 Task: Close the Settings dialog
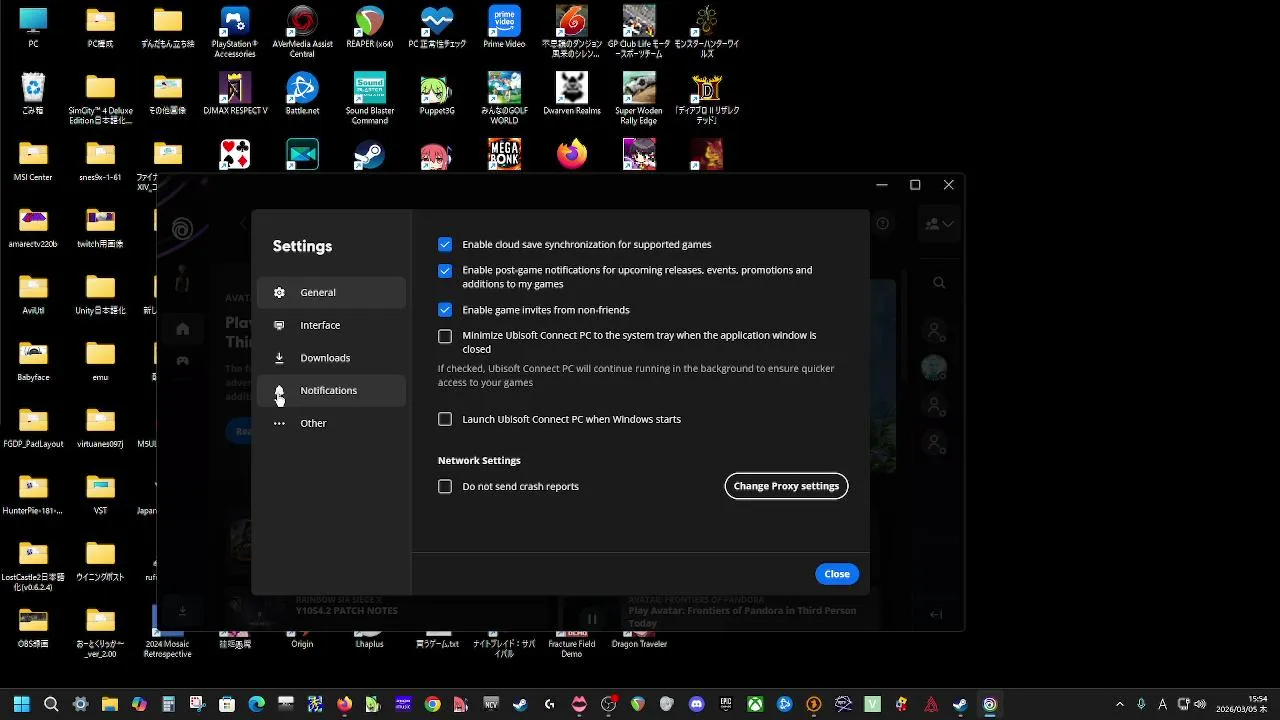(x=837, y=574)
